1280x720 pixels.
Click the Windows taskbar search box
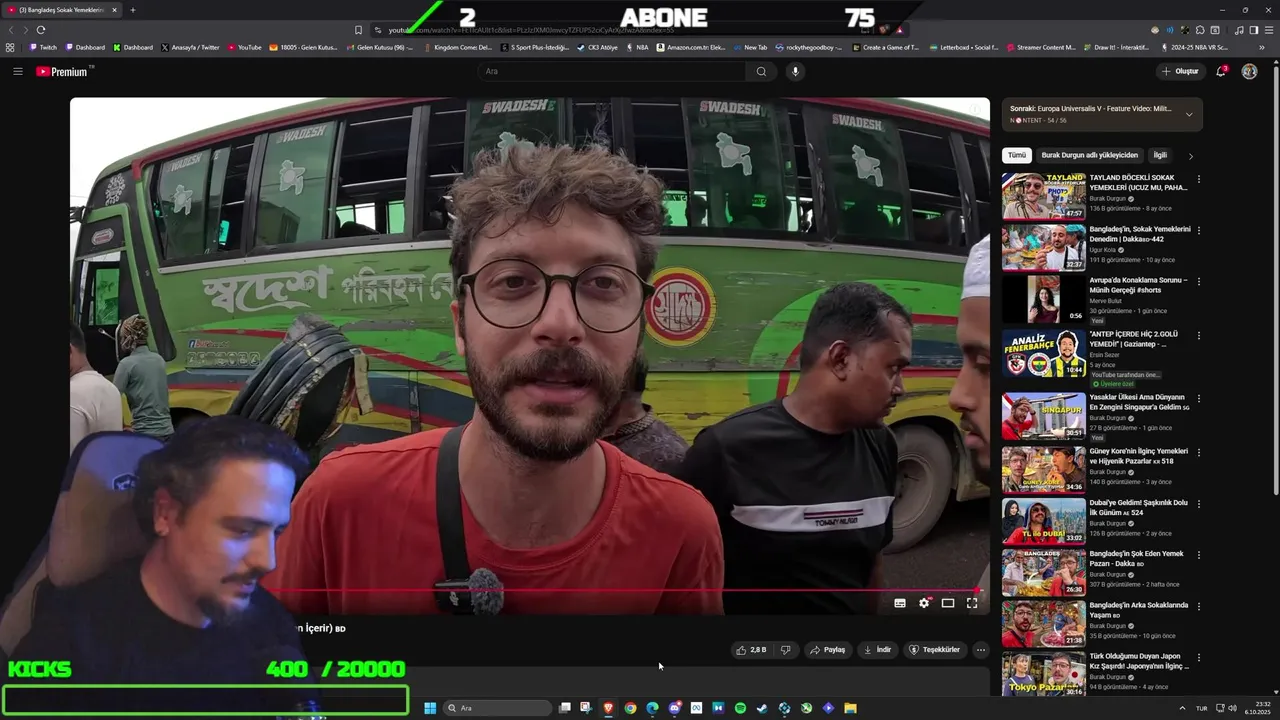point(497,708)
